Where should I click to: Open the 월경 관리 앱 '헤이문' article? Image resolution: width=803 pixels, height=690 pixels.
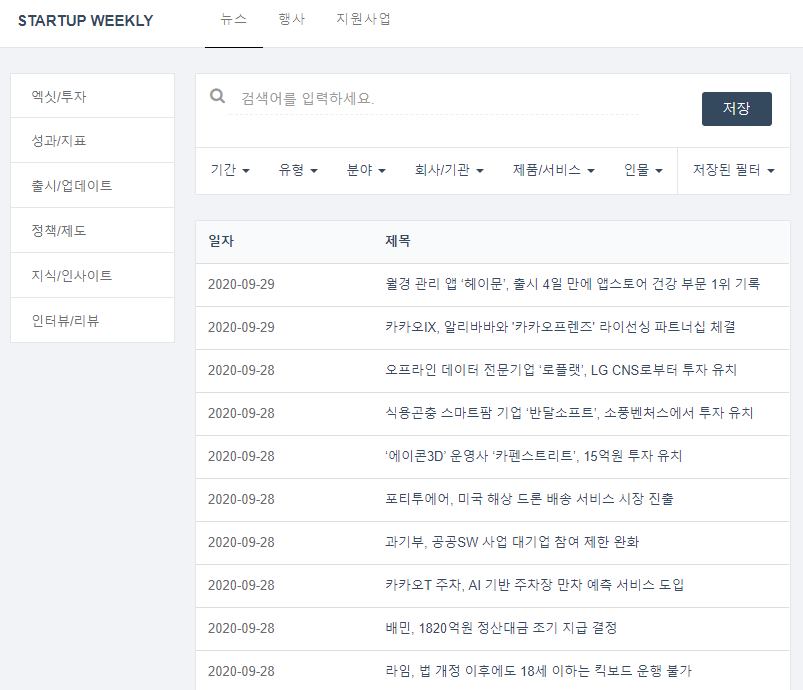tap(572, 284)
